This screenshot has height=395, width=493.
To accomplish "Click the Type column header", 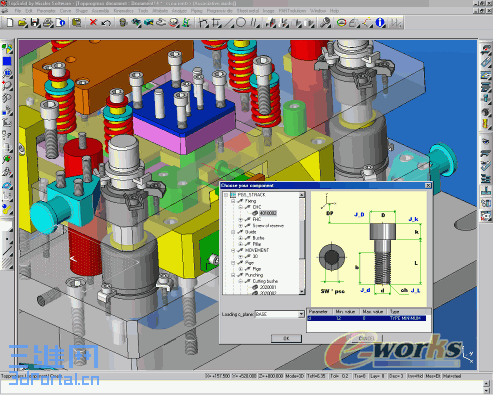I will [409, 312].
